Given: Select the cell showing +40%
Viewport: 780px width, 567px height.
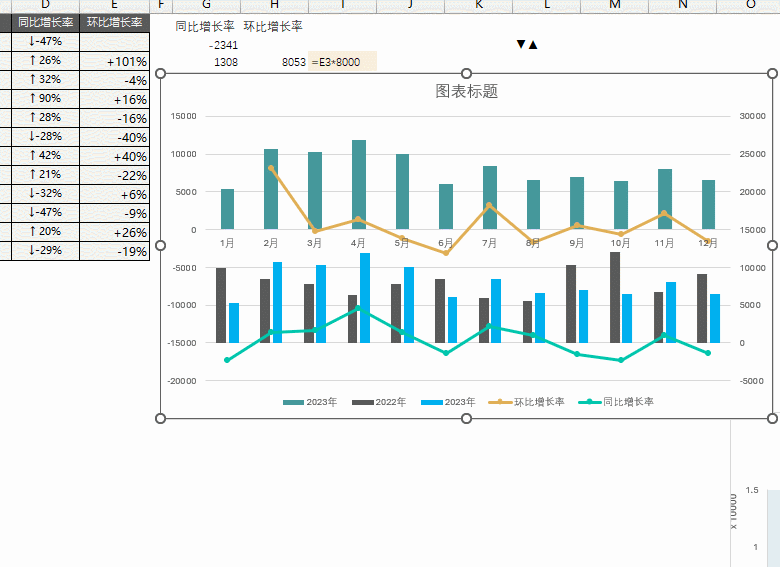Looking at the screenshot, I should (x=114, y=156).
